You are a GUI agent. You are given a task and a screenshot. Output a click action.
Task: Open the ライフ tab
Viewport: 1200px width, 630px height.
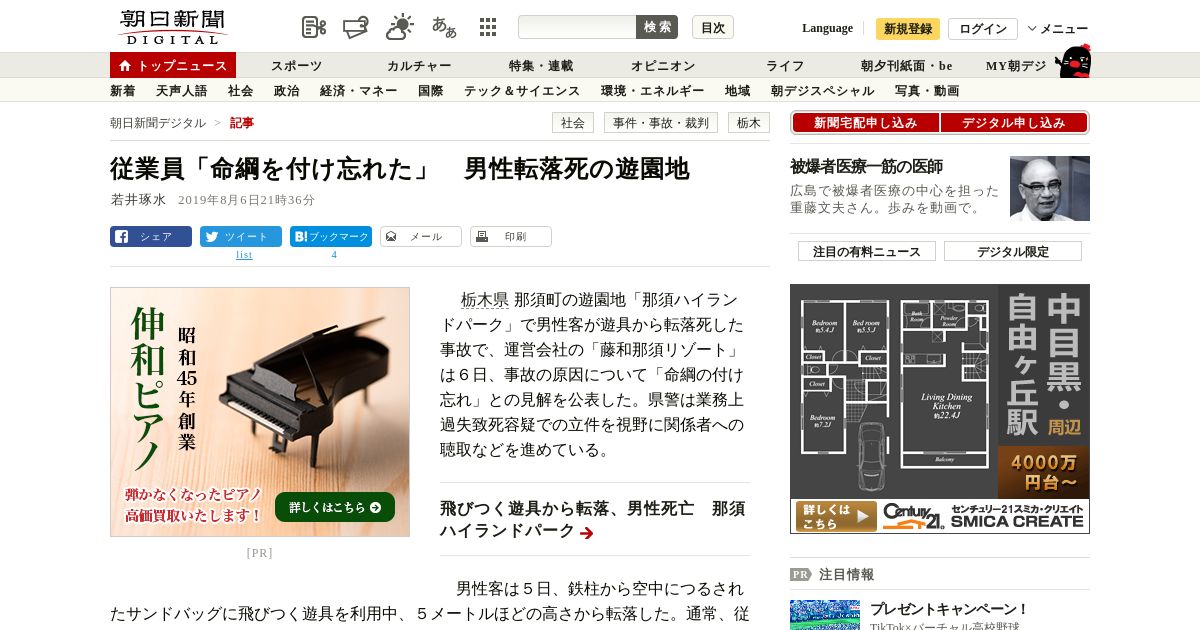click(x=785, y=66)
